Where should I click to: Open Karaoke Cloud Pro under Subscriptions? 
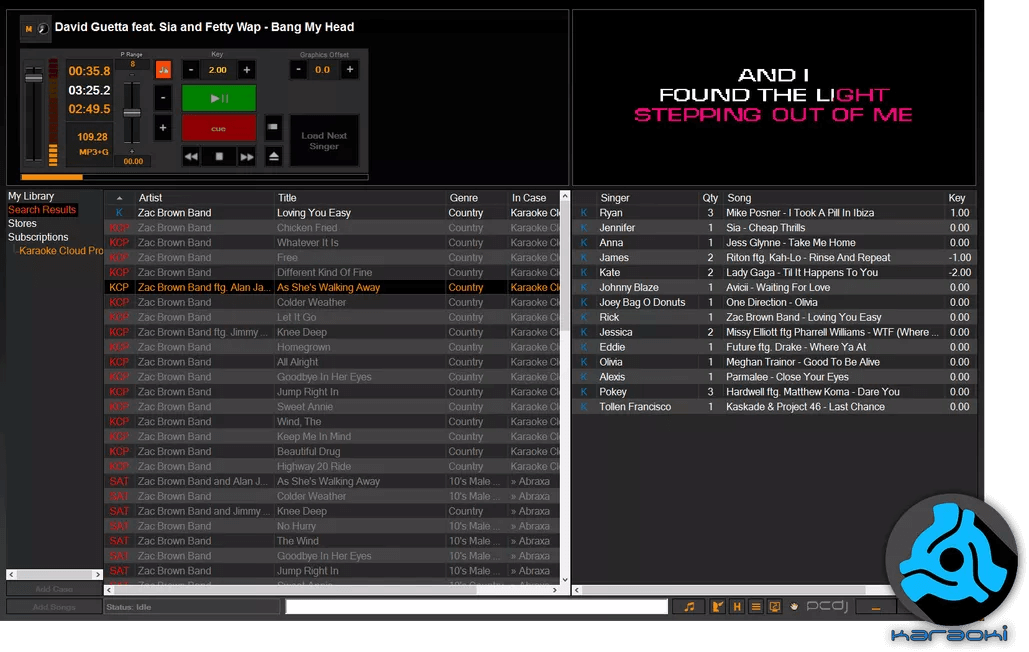click(x=60, y=251)
